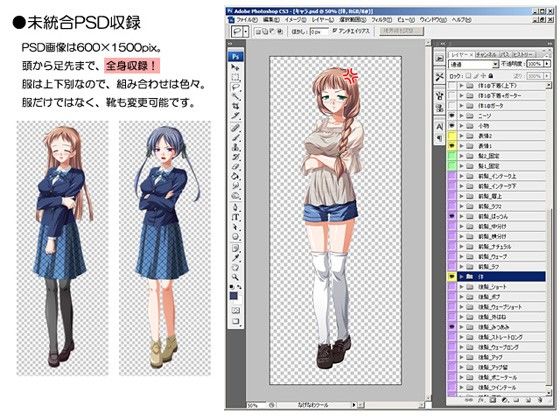
Task: Select the 後髪_ストレートロング layer group
Action: click(x=502, y=337)
